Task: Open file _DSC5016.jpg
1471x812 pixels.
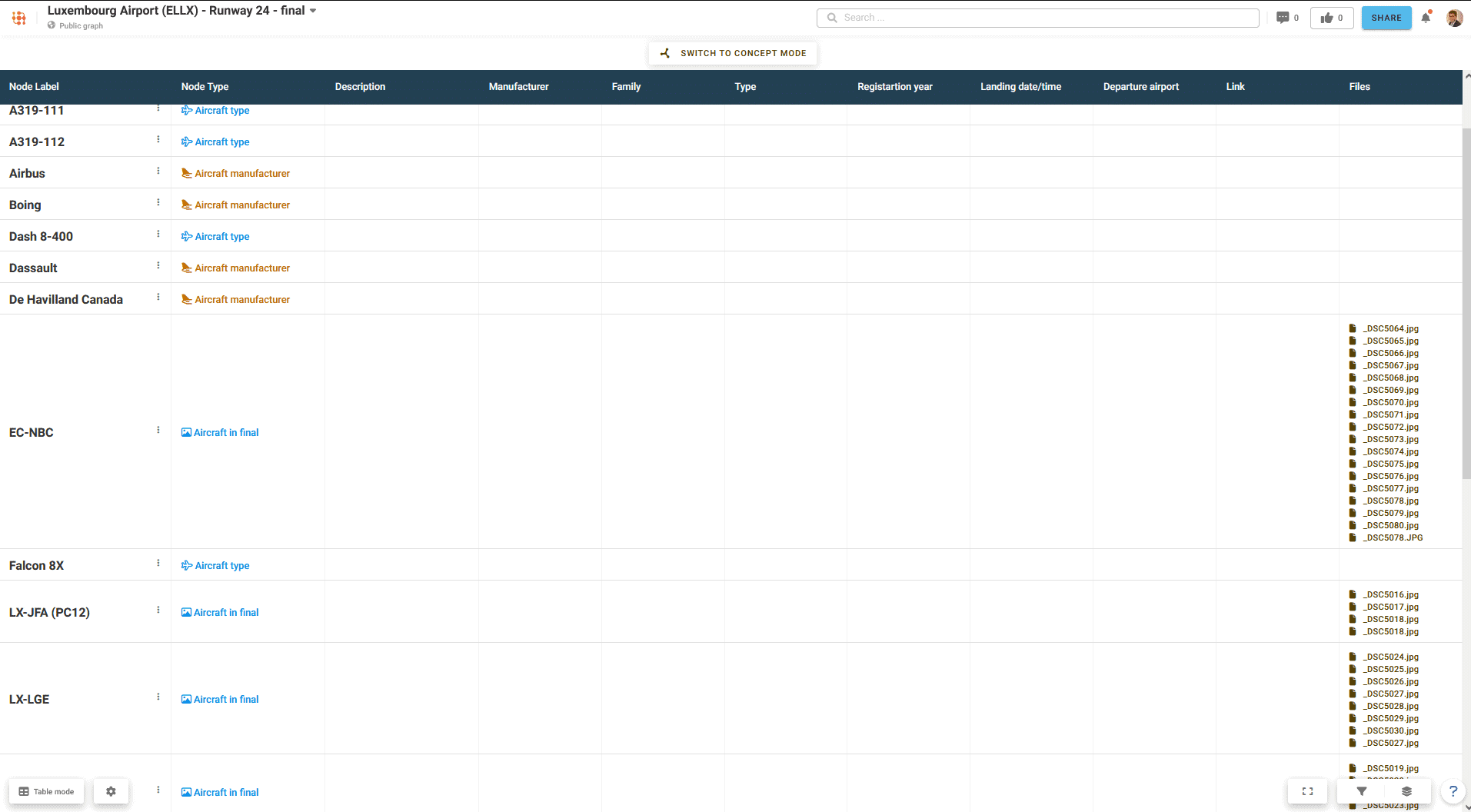Action: coord(1391,595)
